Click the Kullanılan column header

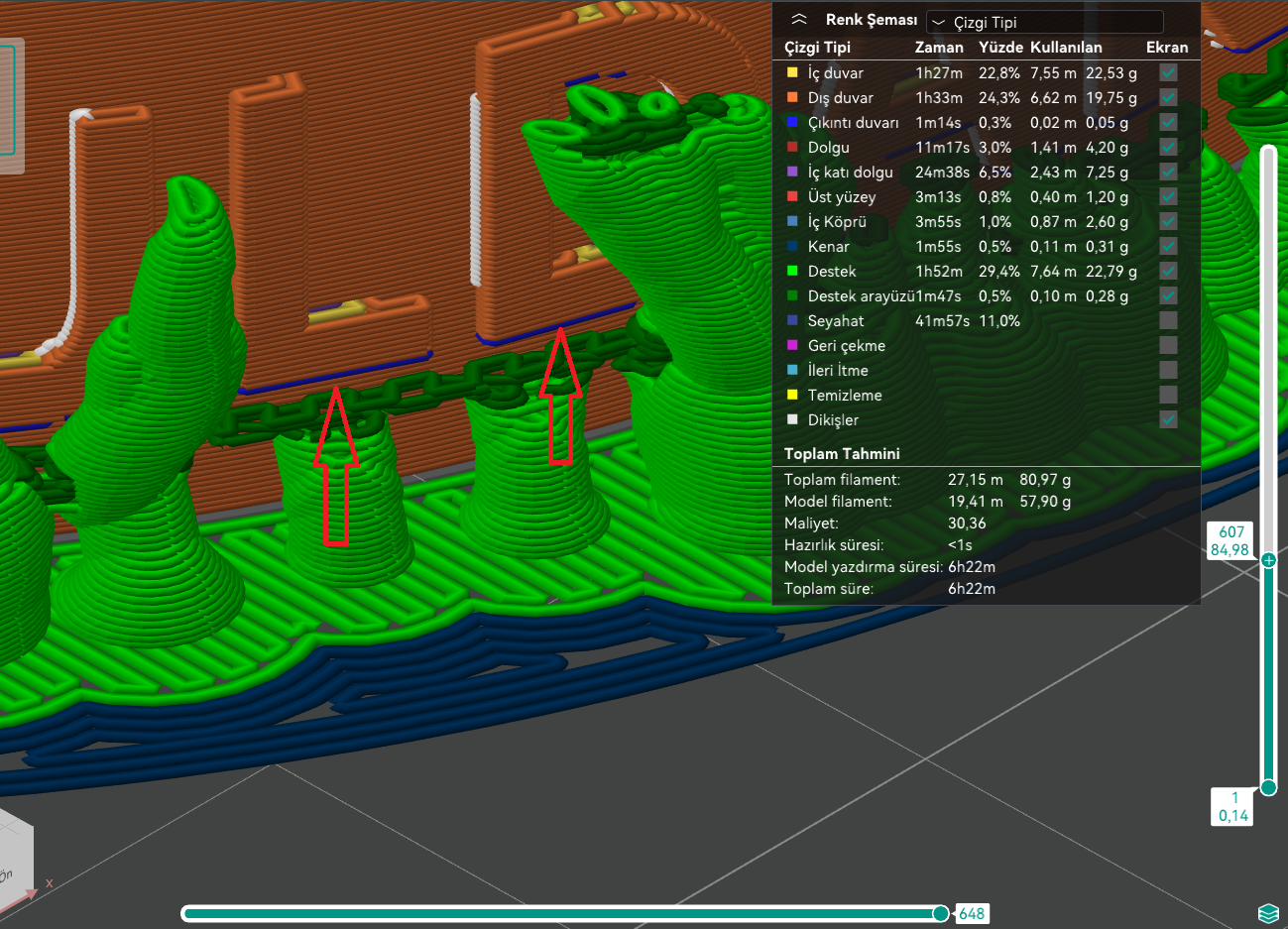[x=1066, y=47]
